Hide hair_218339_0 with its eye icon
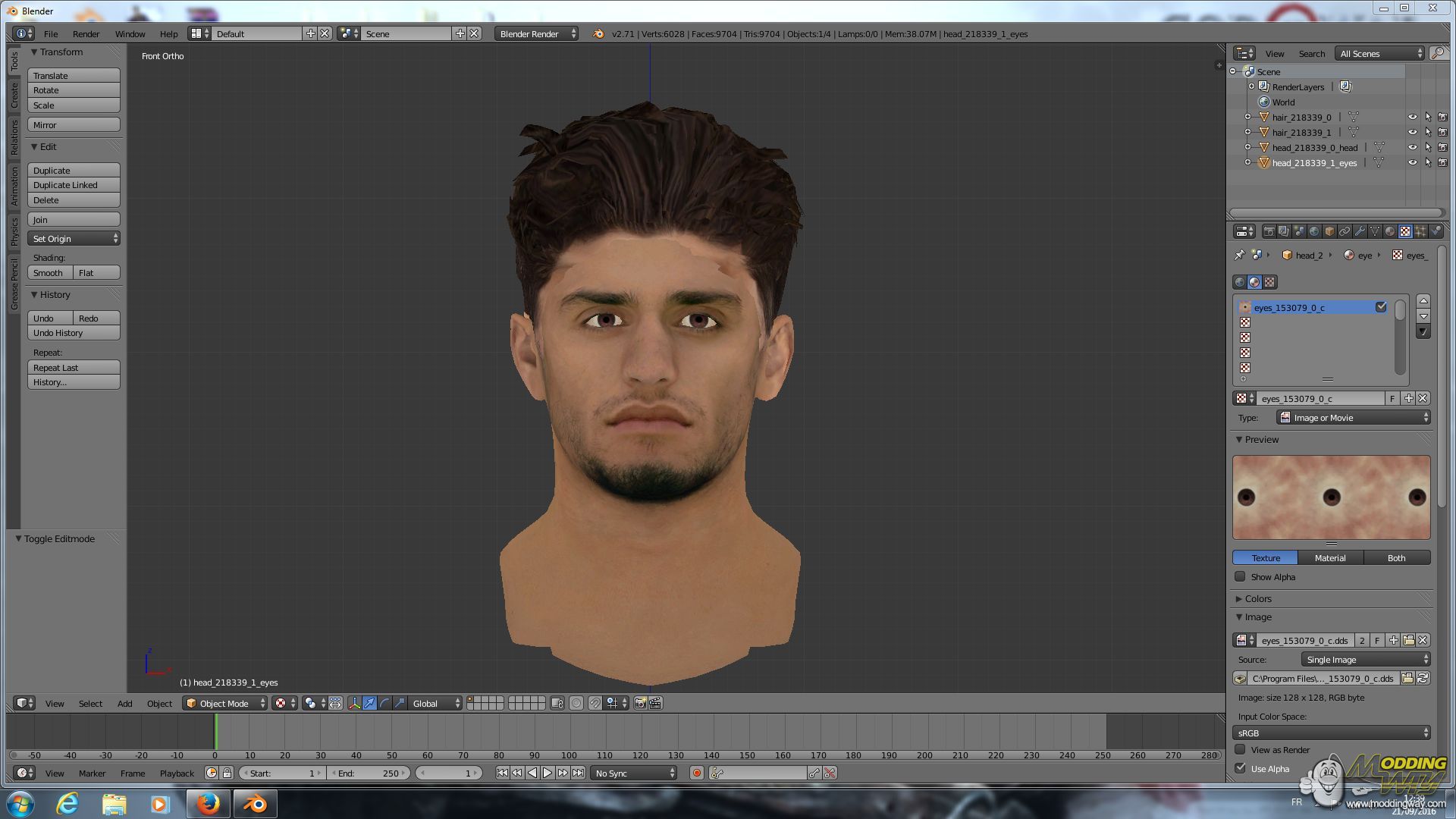1456x819 pixels. click(1412, 118)
